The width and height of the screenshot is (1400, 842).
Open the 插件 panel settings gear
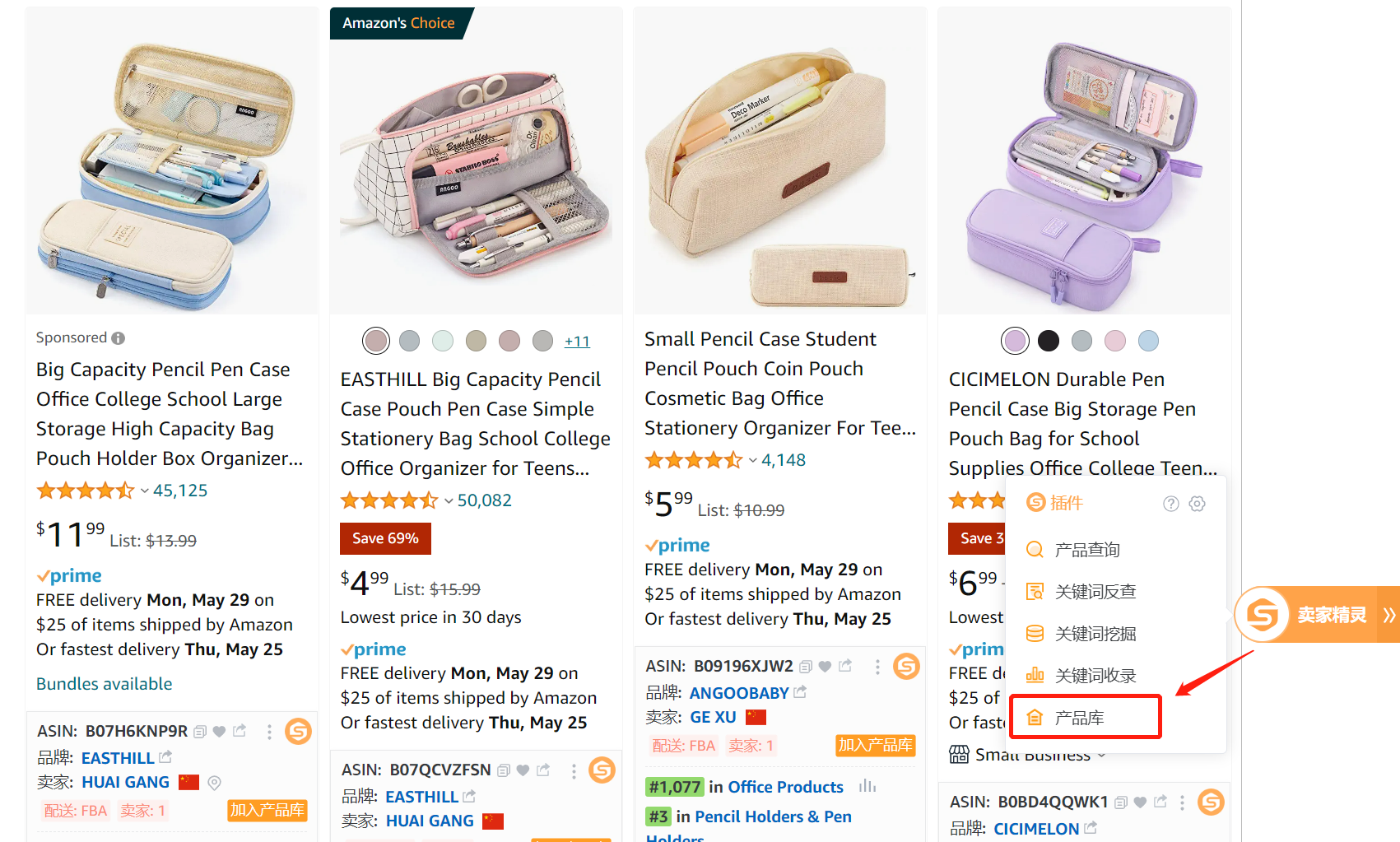coord(1197,504)
